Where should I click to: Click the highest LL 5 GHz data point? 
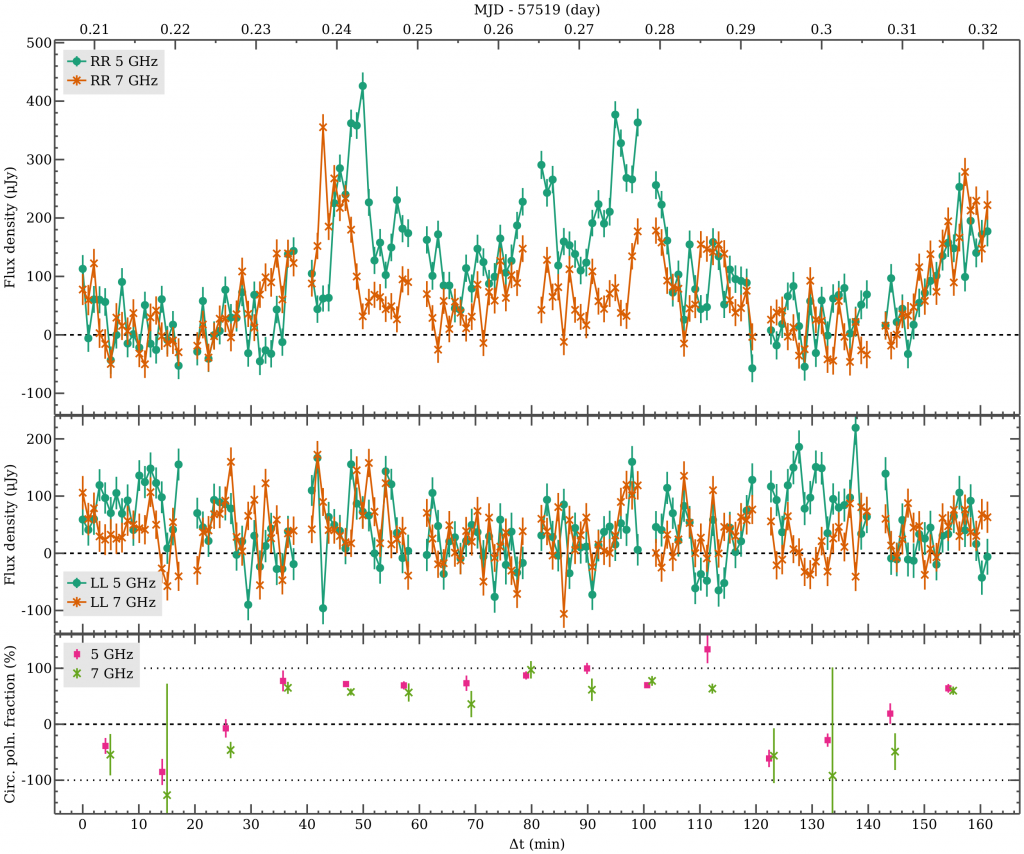click(x=856, y=428)
